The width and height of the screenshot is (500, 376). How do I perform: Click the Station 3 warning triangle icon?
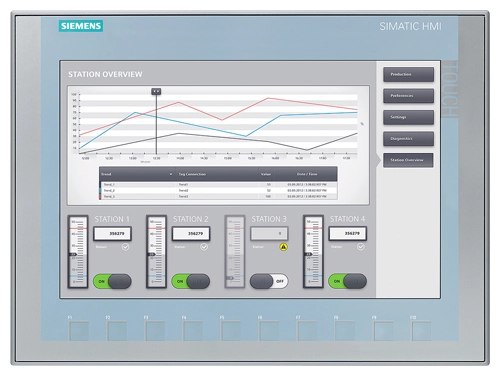click(x=283, y=247)
